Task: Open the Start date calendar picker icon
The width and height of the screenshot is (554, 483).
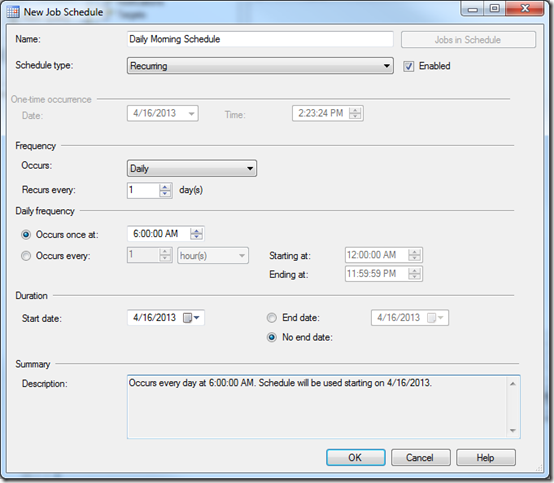Action: tap(188, 318)
